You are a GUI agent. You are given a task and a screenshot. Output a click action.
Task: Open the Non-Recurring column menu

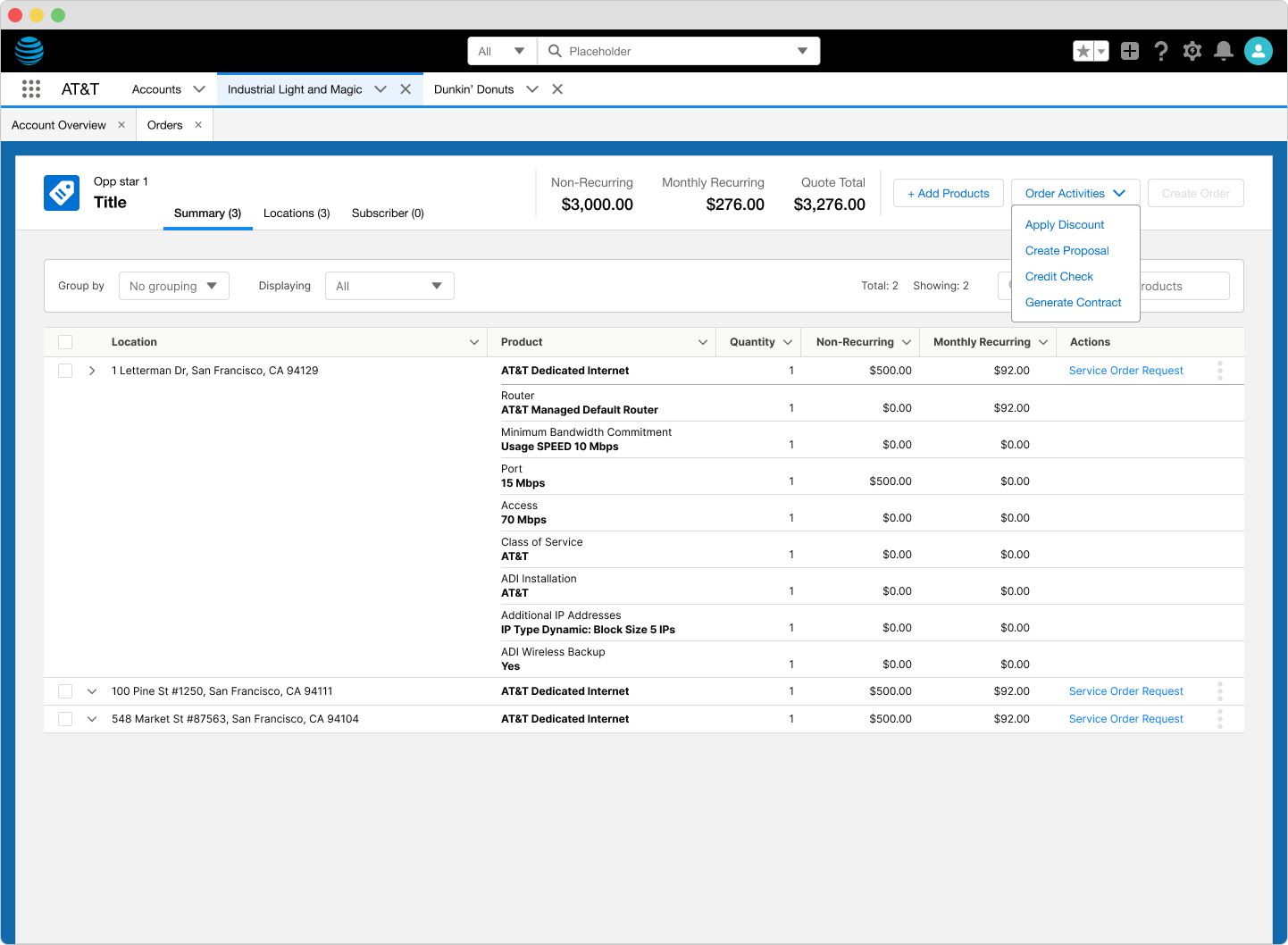pyautogui.click(x=907, y=342)
